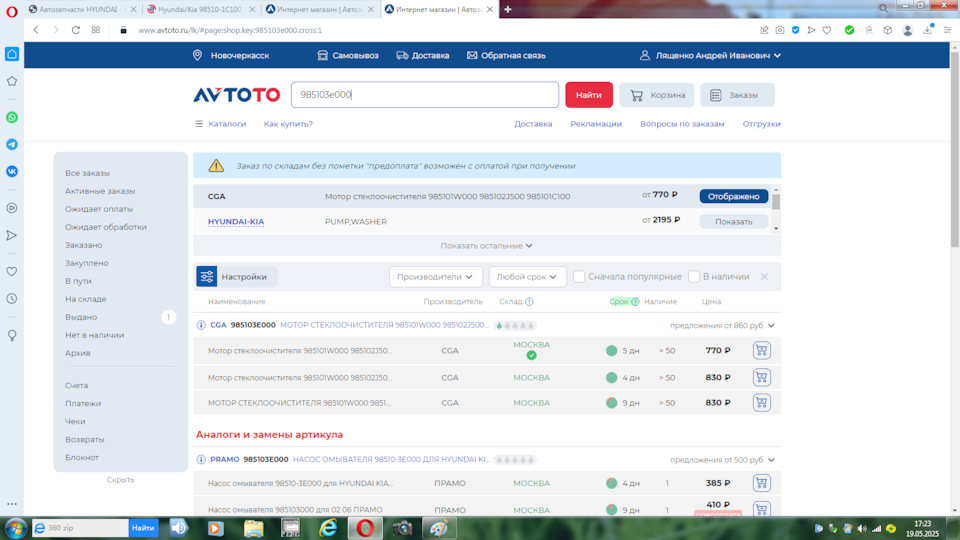Add 4-day 830 ₽ CGA item to cart
The image size is (960, 540).
tap(762, 377)
